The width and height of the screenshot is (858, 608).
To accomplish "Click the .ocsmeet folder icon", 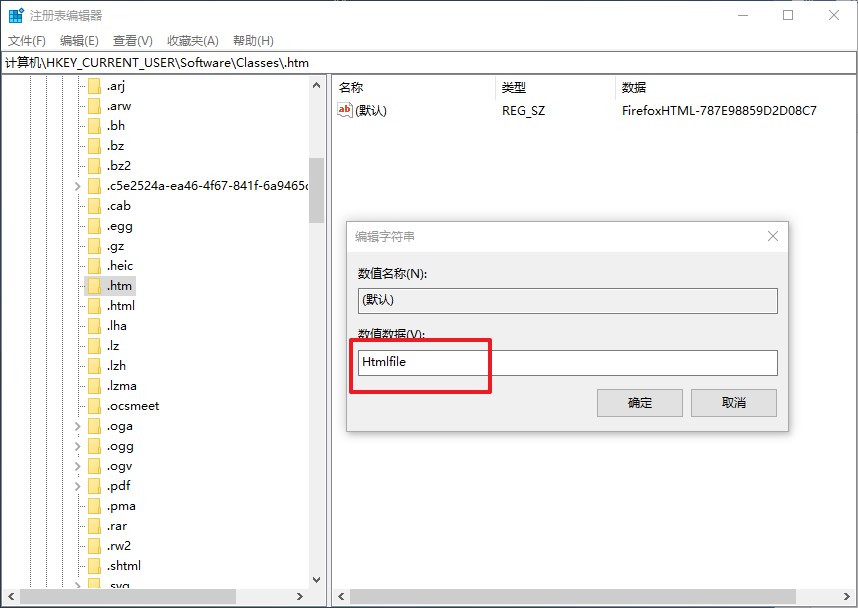I will [95, 406].
